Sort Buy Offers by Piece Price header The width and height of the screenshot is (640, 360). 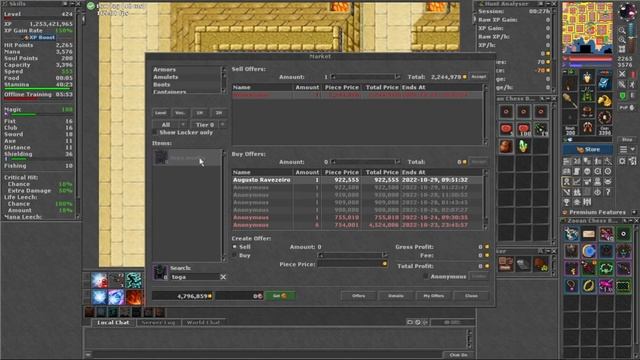pyautogui.click(x=342, y=172)
